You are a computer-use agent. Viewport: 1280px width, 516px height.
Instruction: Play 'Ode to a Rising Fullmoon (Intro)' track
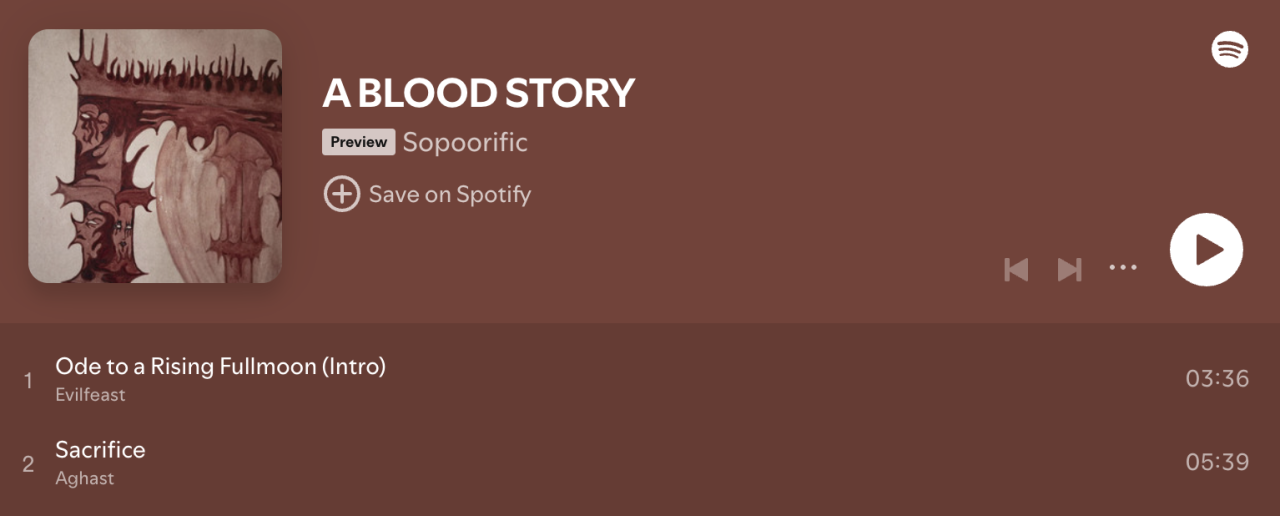(220, 366)
